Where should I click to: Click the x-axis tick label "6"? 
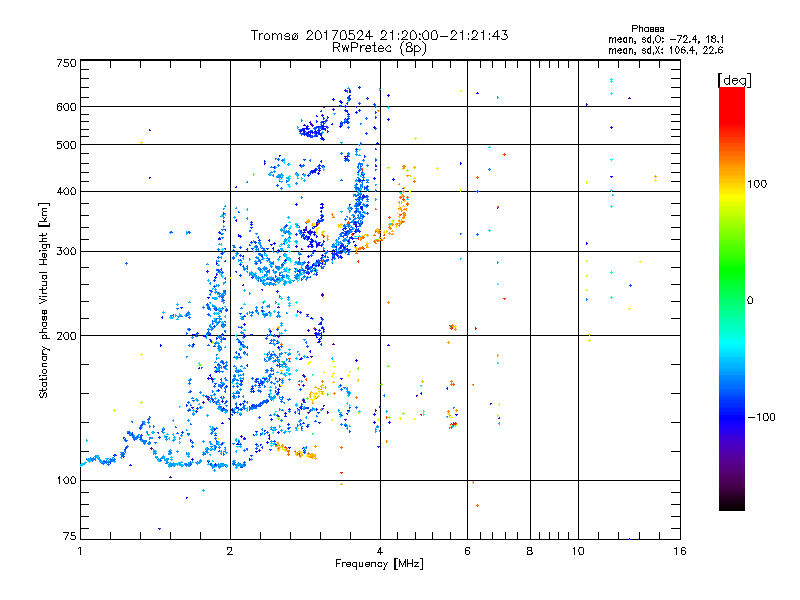click(x=467, y=551)
